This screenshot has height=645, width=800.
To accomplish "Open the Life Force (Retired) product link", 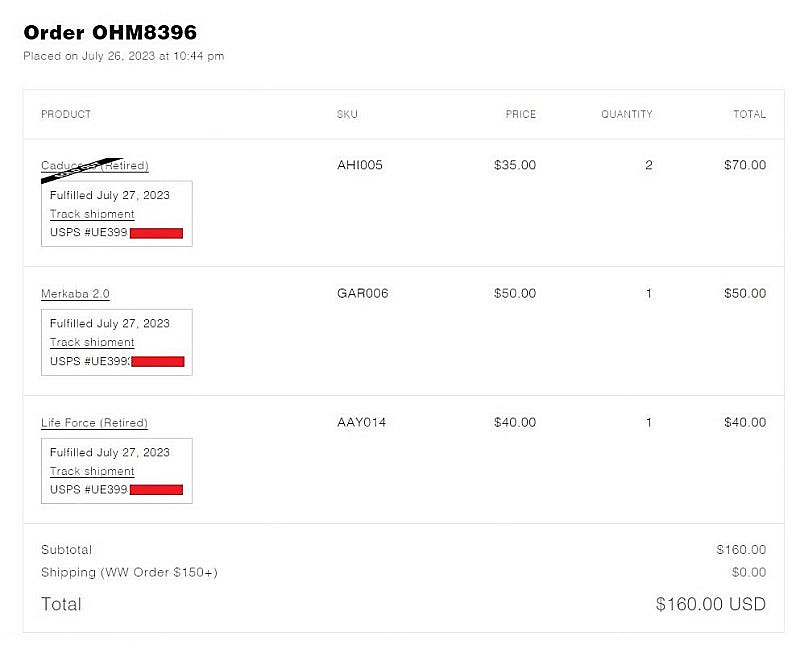I will (x=94, y=423).
